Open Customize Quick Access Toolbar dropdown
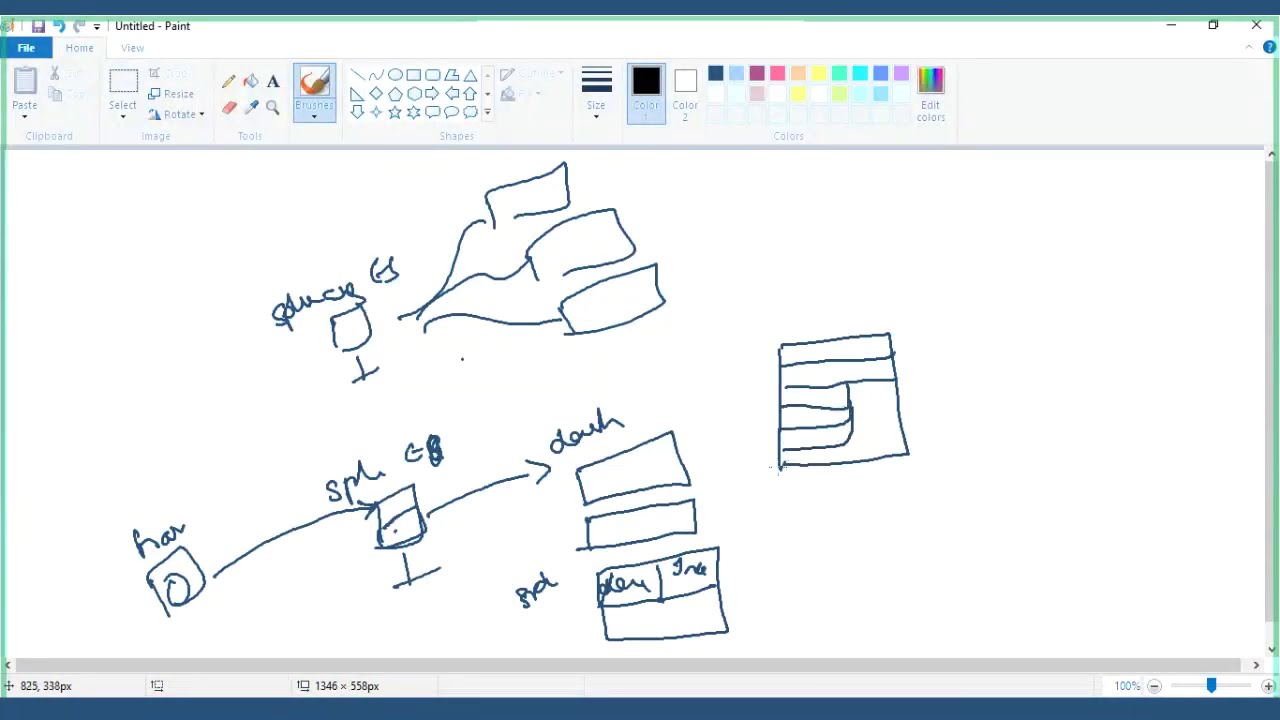1280x720 pixels. click(97, 26)
